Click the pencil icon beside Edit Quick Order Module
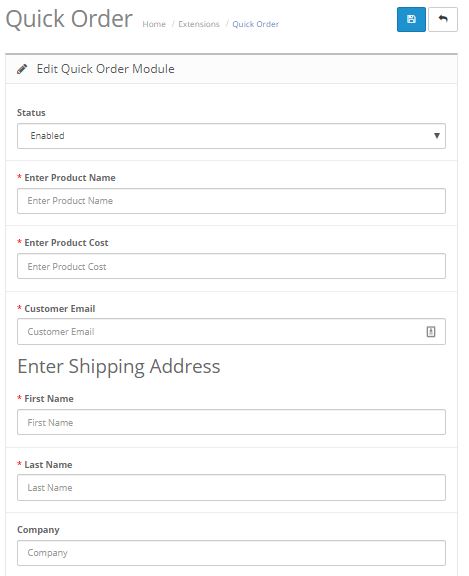Screen dimensions: 469x576 [x=22, y=69]
